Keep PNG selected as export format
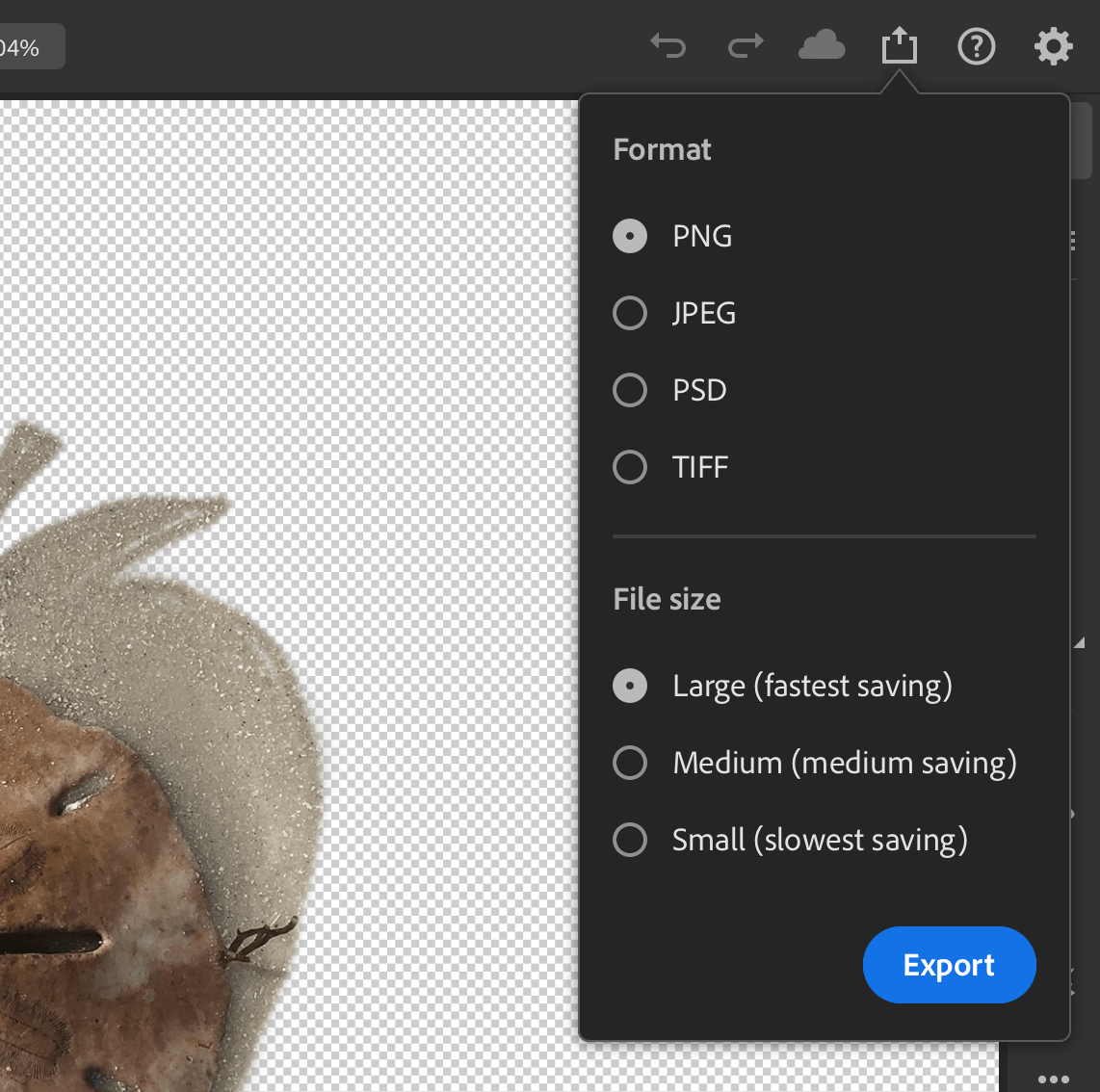Viewport: 1100px width, 1092px height. 630,236
